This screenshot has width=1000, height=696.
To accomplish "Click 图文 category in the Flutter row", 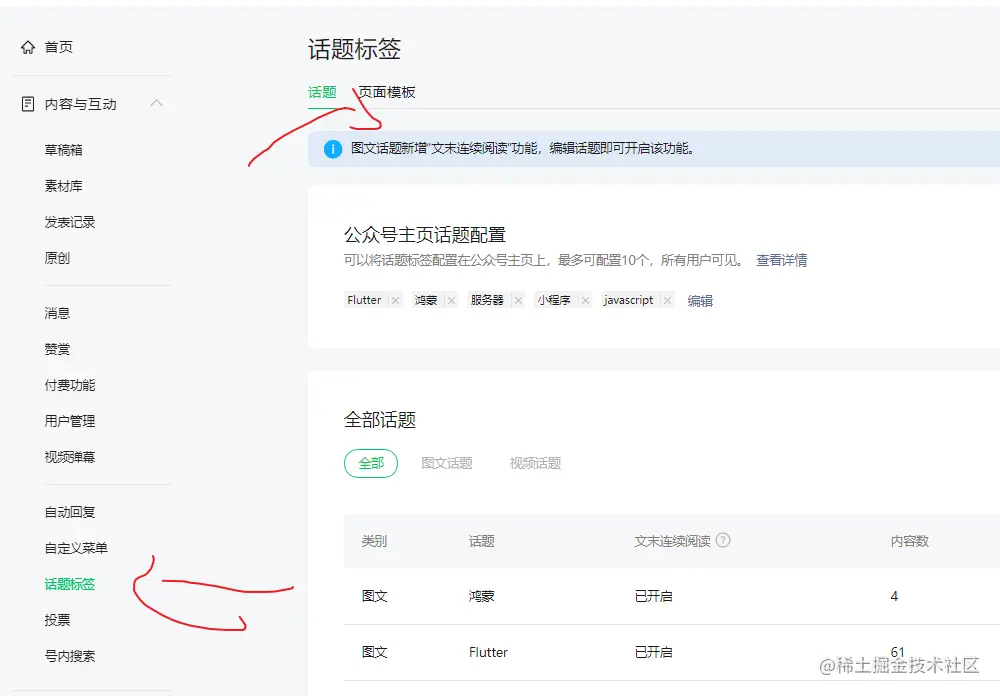I will point(374,652).
